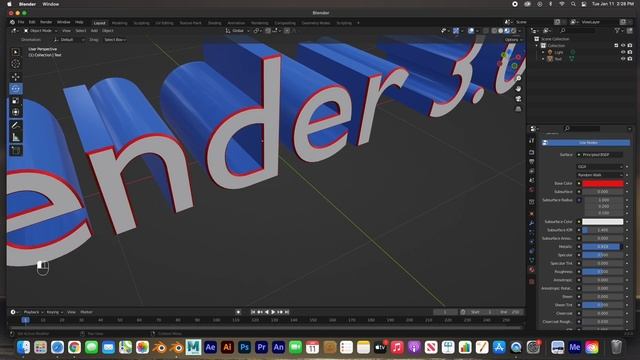This screenshot has height=360, width=640.
Task: Jump to the timeline end frame
Action: click(287, 312)
